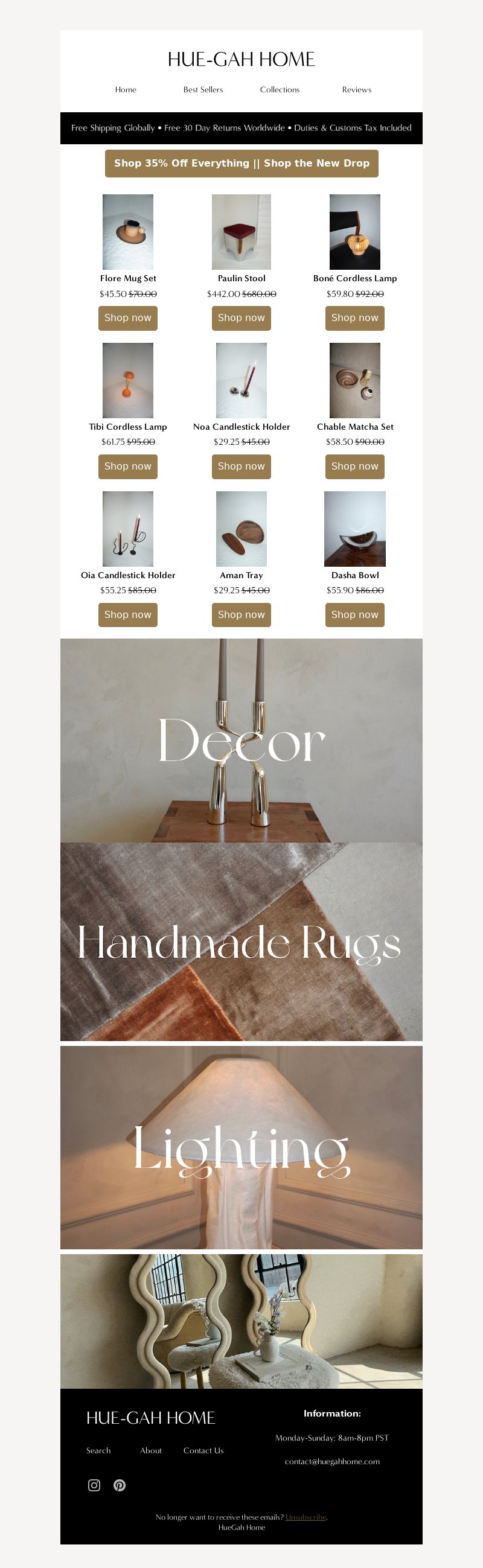Click the Unsubscribe link
The width and height of the screenshot is (483, 1568).
pos(305,1517)
